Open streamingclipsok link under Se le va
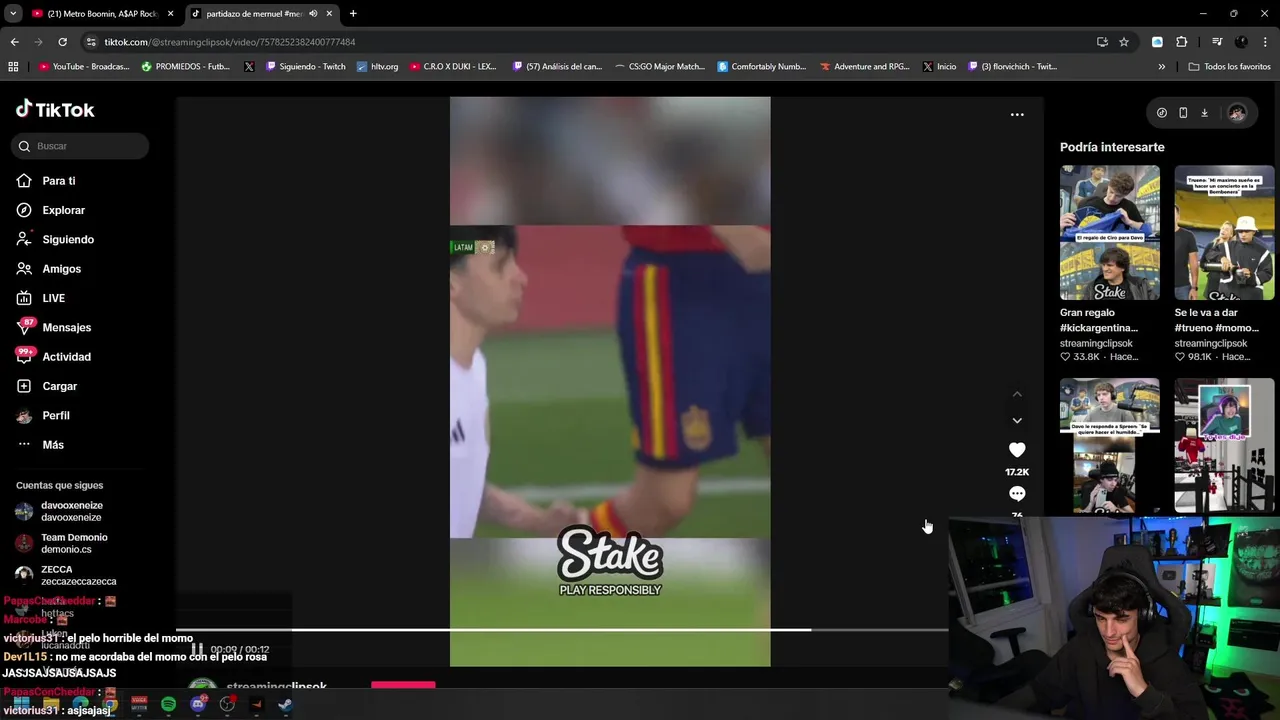Screen dimensions: 1280x720 click(1211, 343)
